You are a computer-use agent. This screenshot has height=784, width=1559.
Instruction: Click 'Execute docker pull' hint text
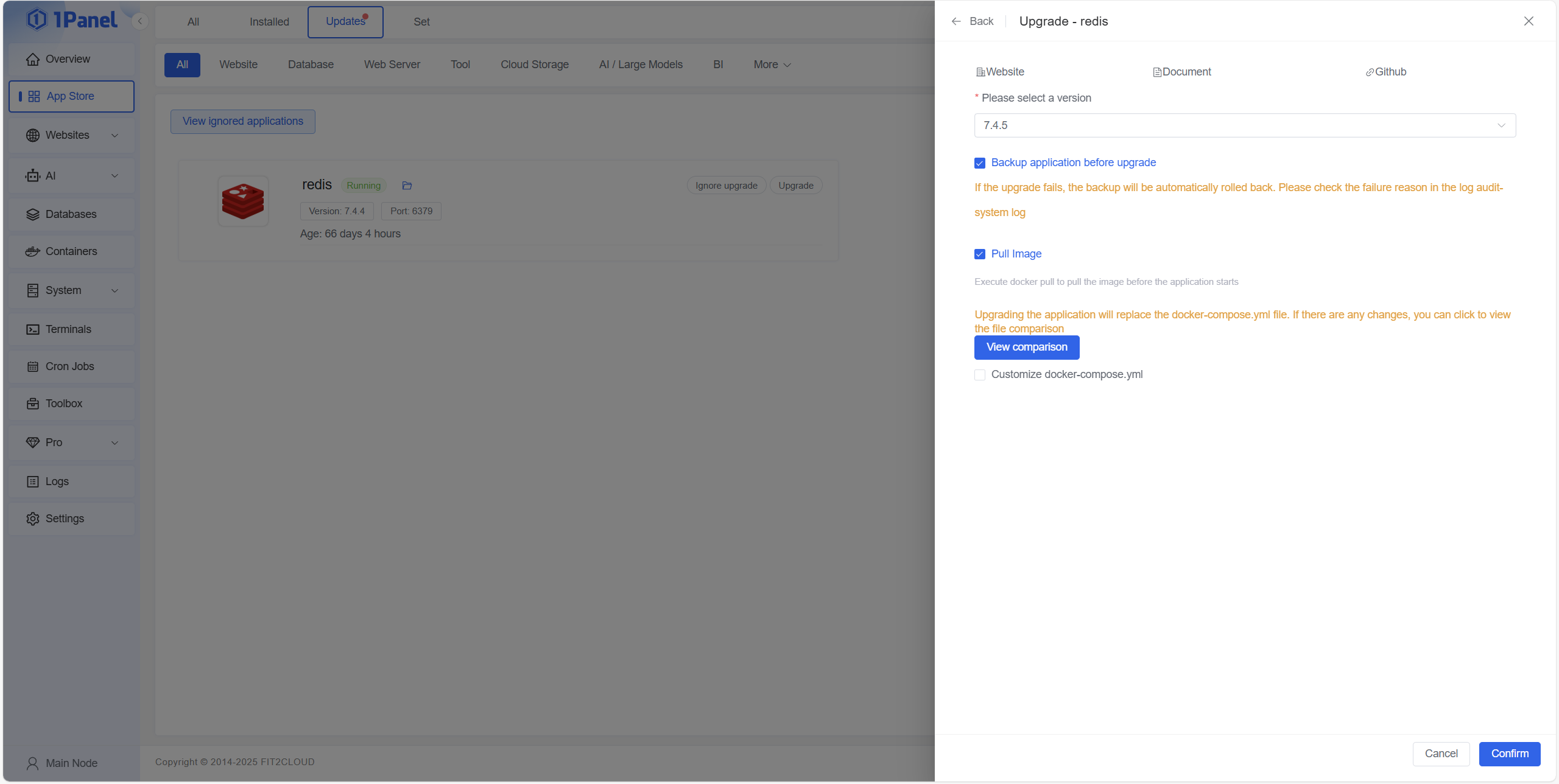[1107, 282]
